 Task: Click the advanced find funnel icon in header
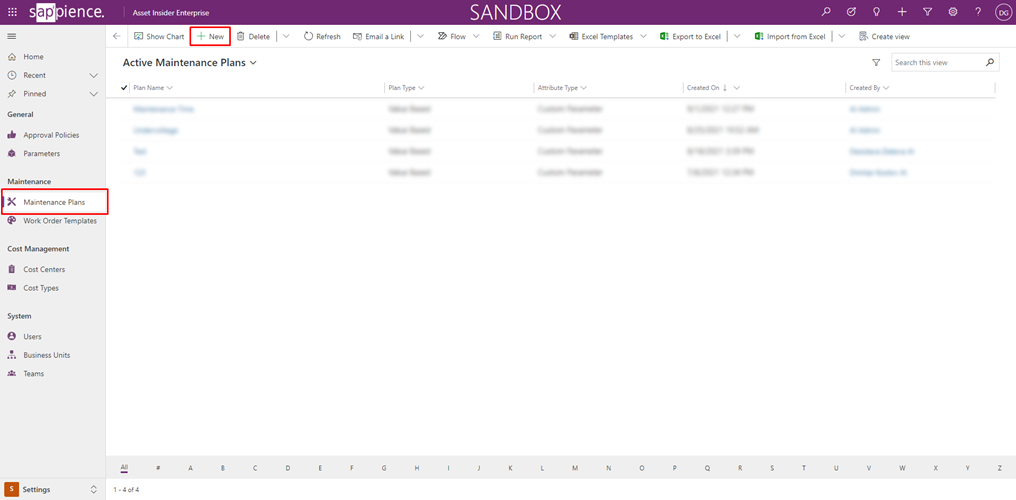click(x=927, y=12)
